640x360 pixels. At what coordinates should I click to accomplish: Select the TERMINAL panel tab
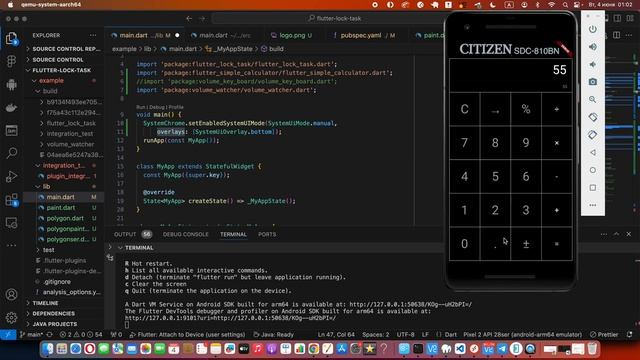[233, 234]
